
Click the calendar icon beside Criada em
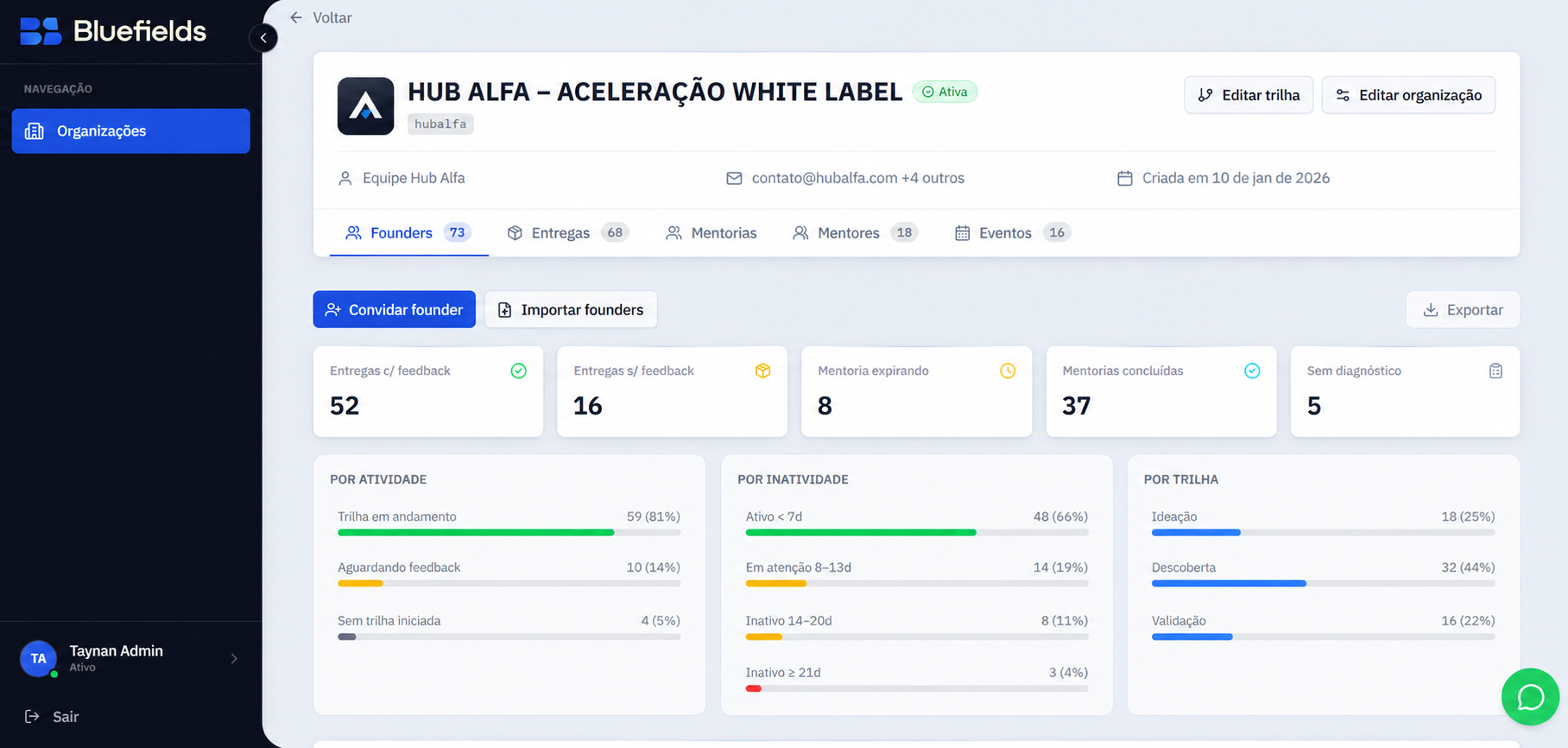(1125, 179)
